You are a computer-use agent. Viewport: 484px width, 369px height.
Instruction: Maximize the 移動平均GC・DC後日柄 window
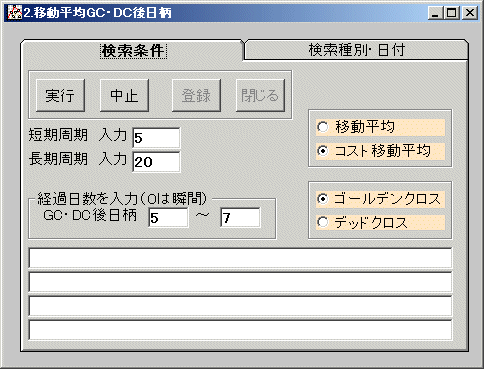click(452, 13)
